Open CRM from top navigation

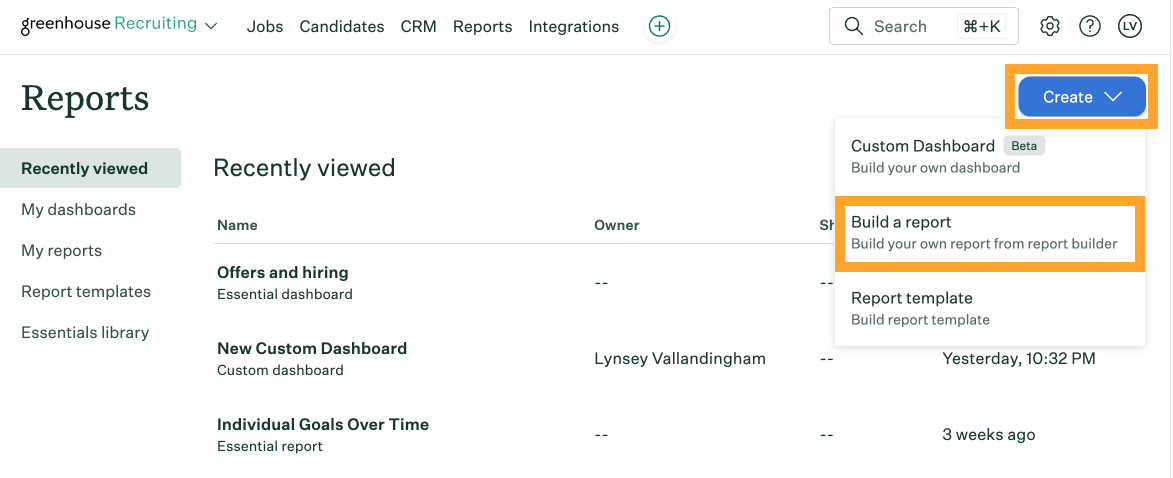pyautogui.click(x=418, y=27)
